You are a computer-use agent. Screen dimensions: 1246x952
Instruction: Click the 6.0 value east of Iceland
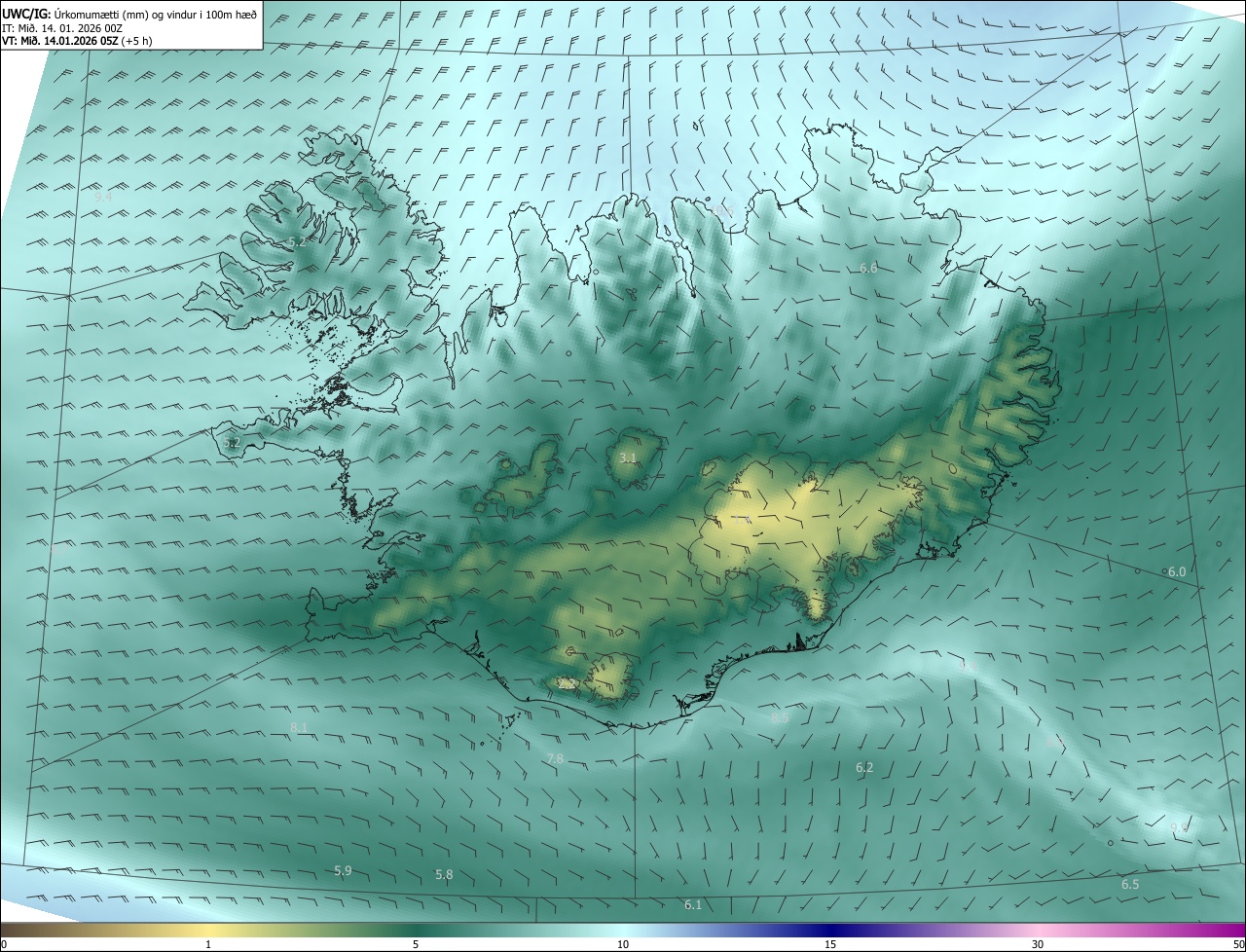[1177, 571]
